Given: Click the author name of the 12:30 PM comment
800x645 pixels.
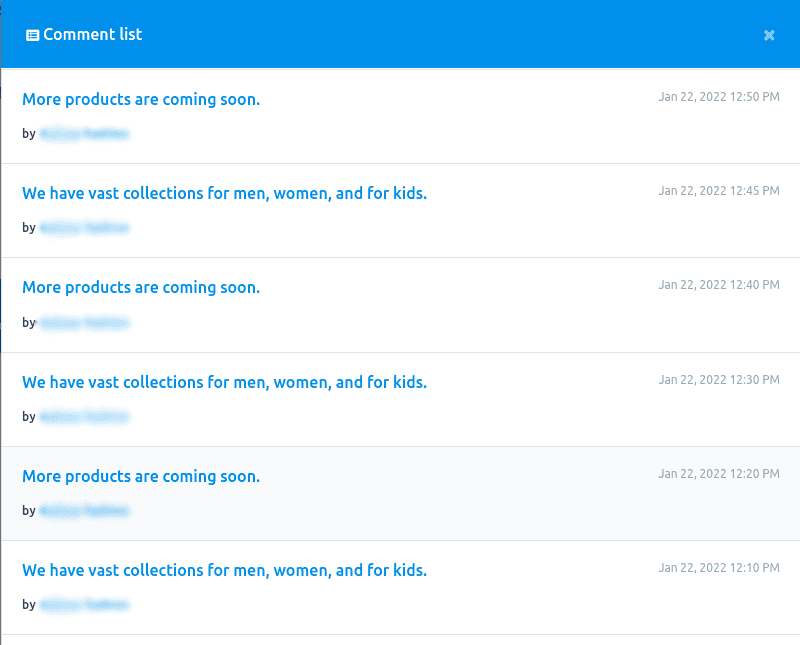Looking at the screenshot, I should (x=84, y=416).
